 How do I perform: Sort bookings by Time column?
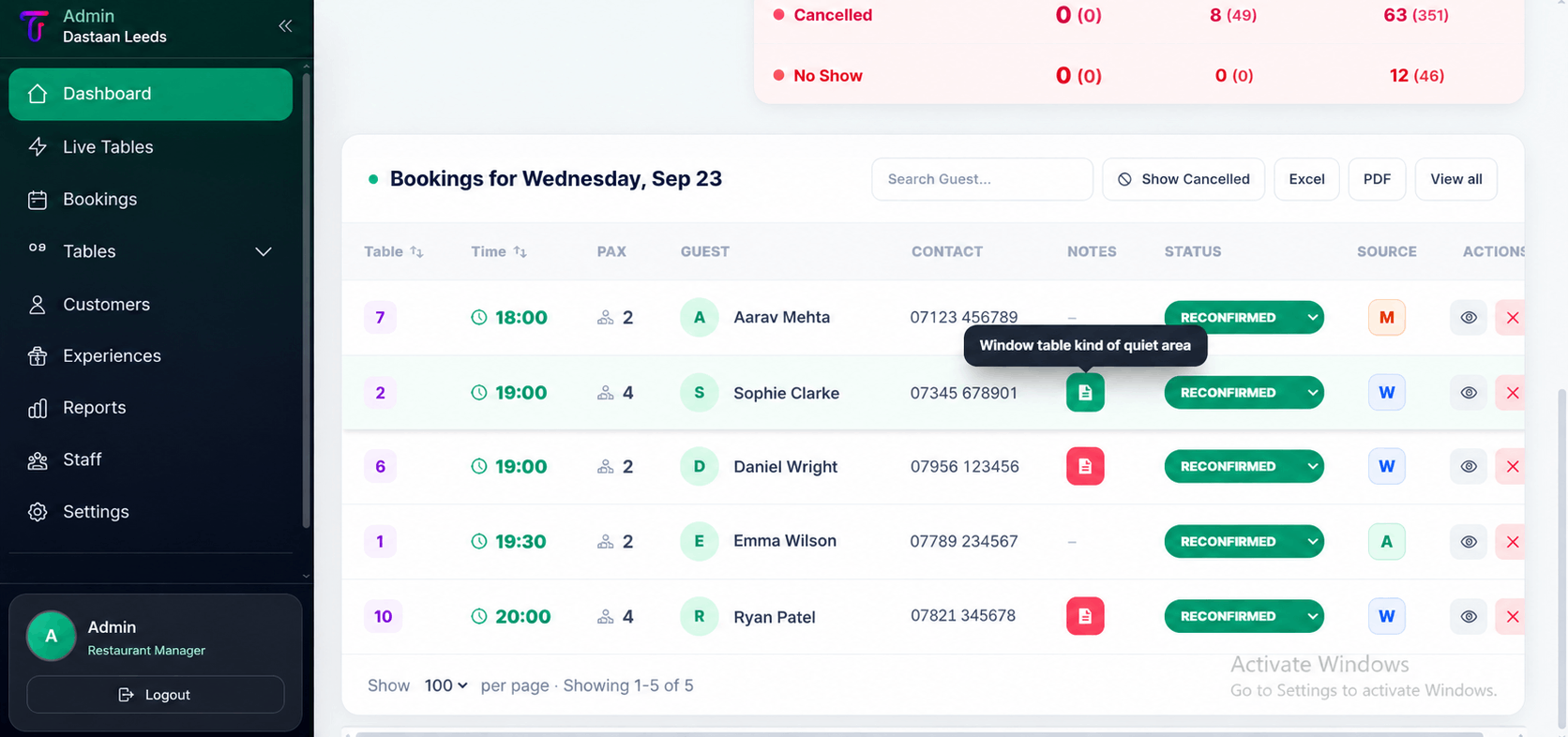[x=499, y=251]
